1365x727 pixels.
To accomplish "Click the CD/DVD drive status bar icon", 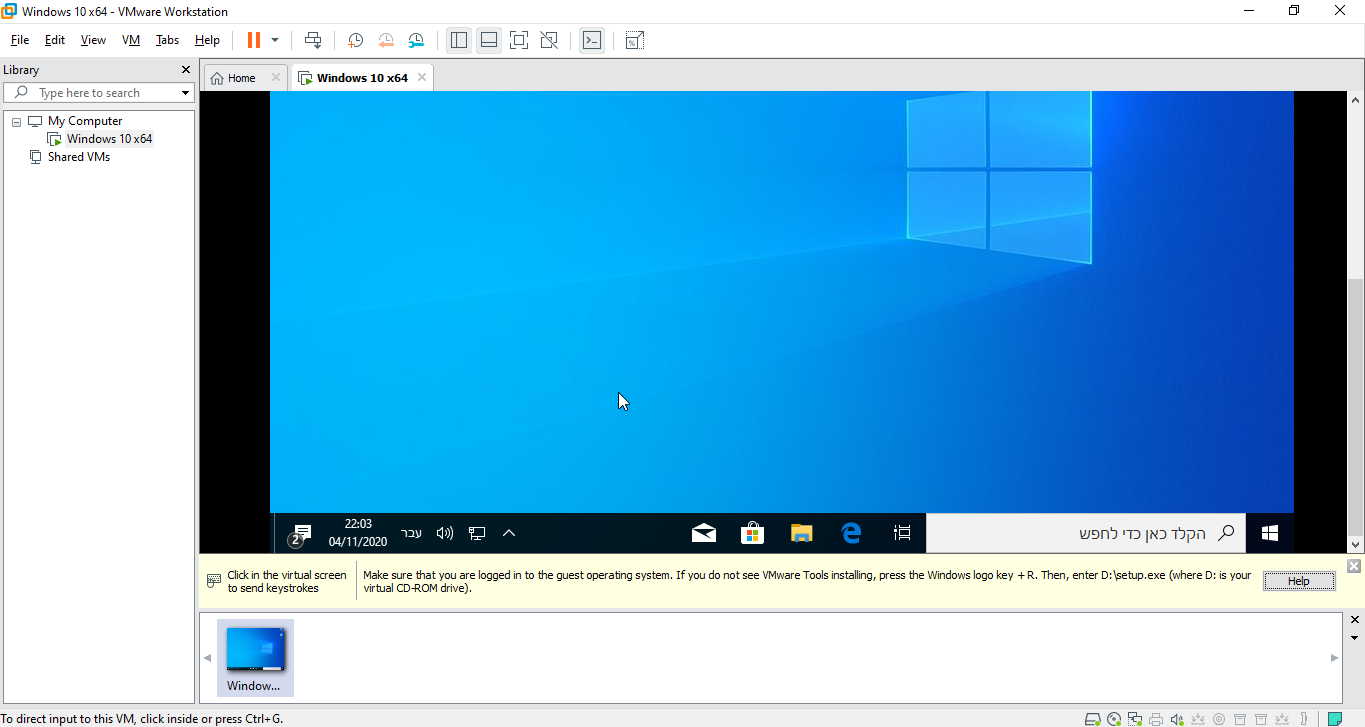I will coord(1114,719).
